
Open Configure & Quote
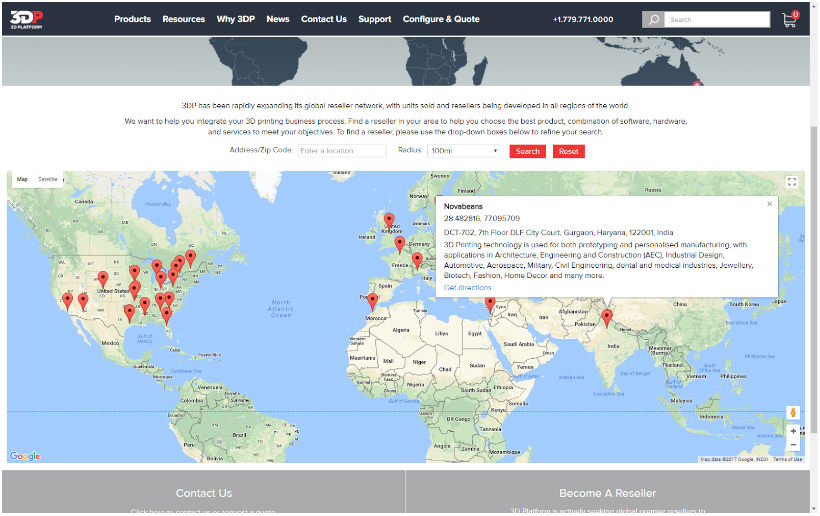coord(441,19)
